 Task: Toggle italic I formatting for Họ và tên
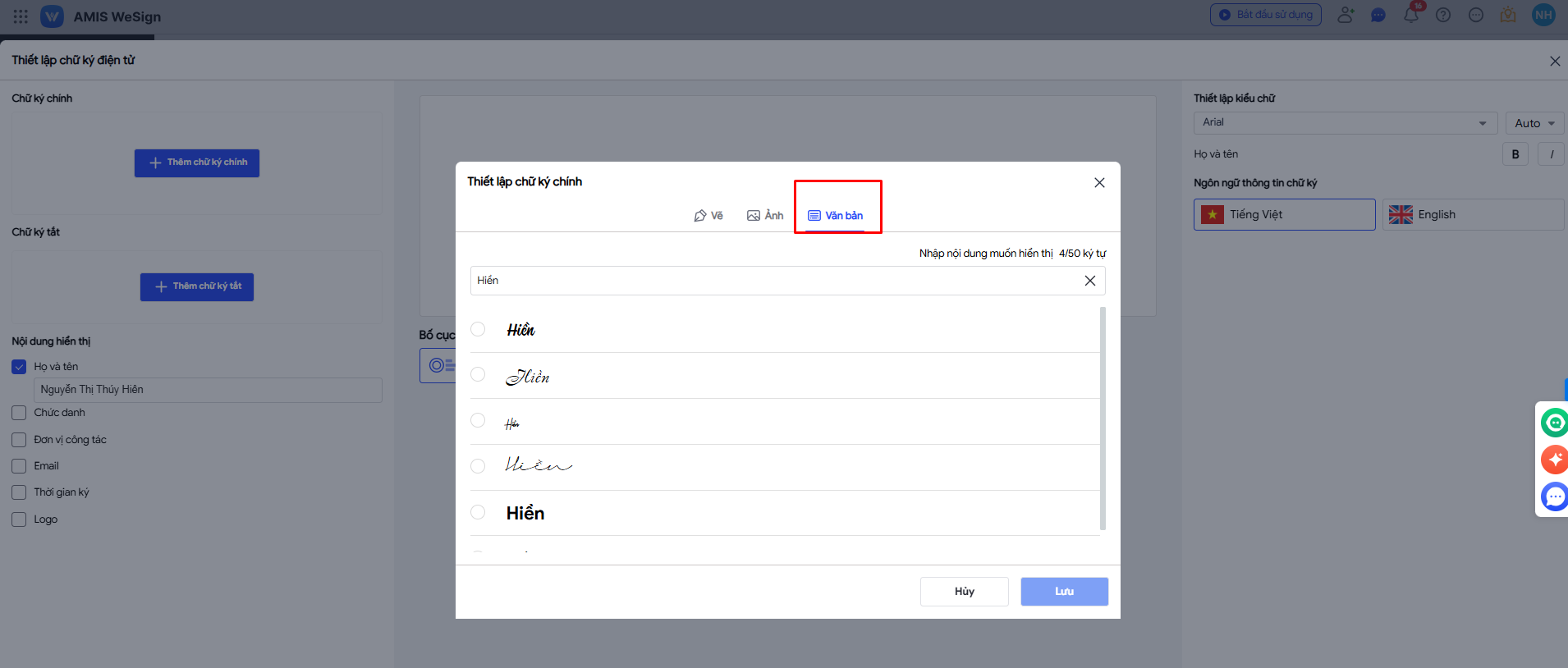coord(1552,154)
